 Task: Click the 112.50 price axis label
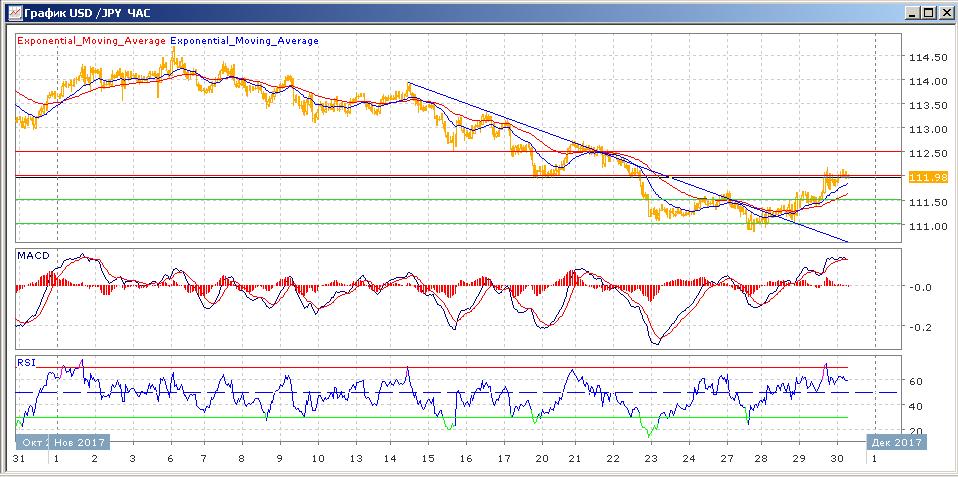[926, 153]
